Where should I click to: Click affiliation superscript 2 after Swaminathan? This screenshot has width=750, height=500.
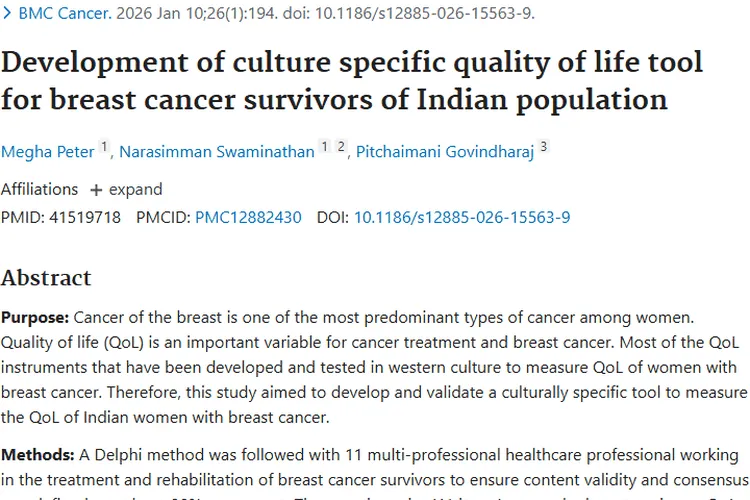[340, 148]
